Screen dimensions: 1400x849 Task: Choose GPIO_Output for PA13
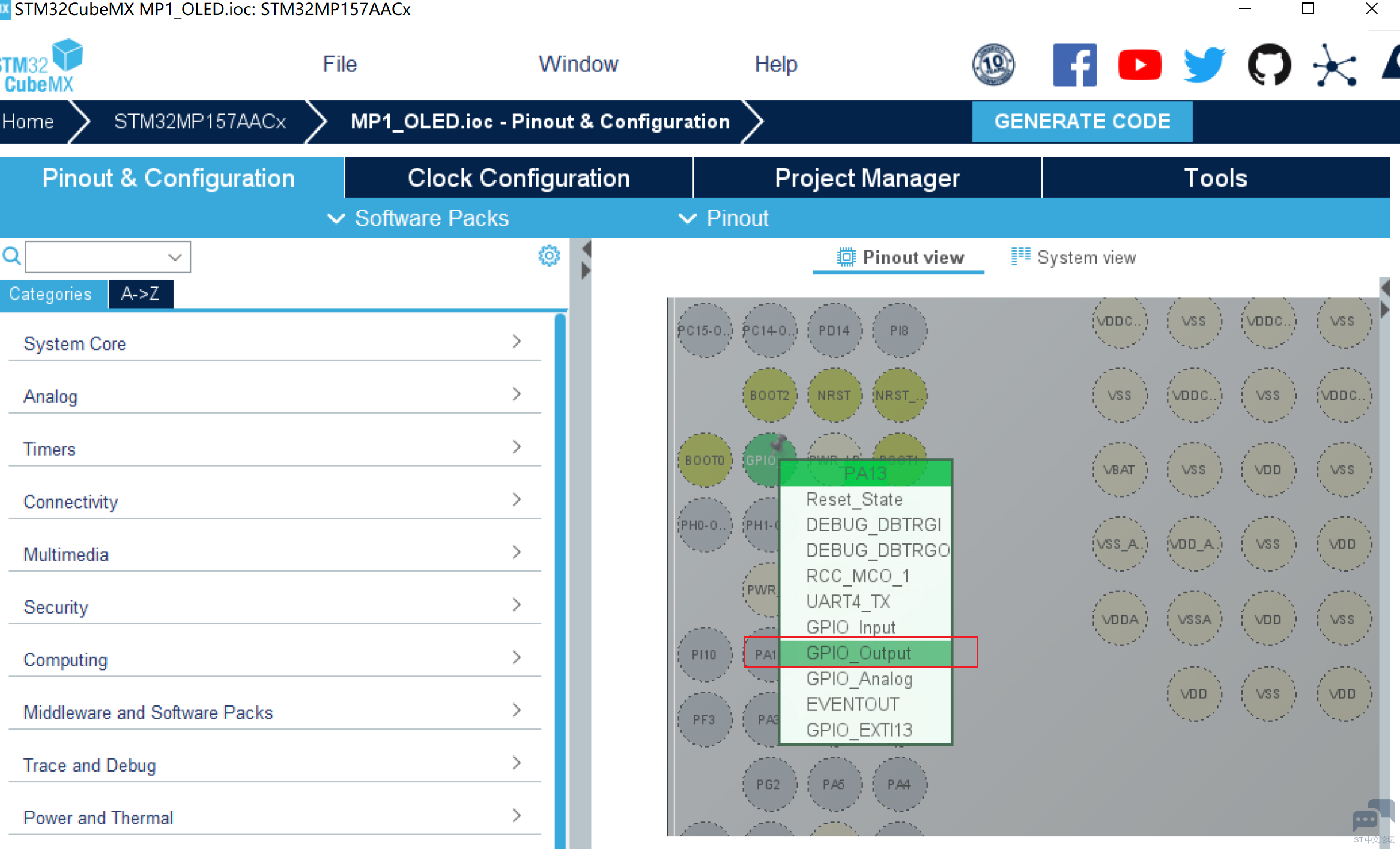(x=865, y=653)
